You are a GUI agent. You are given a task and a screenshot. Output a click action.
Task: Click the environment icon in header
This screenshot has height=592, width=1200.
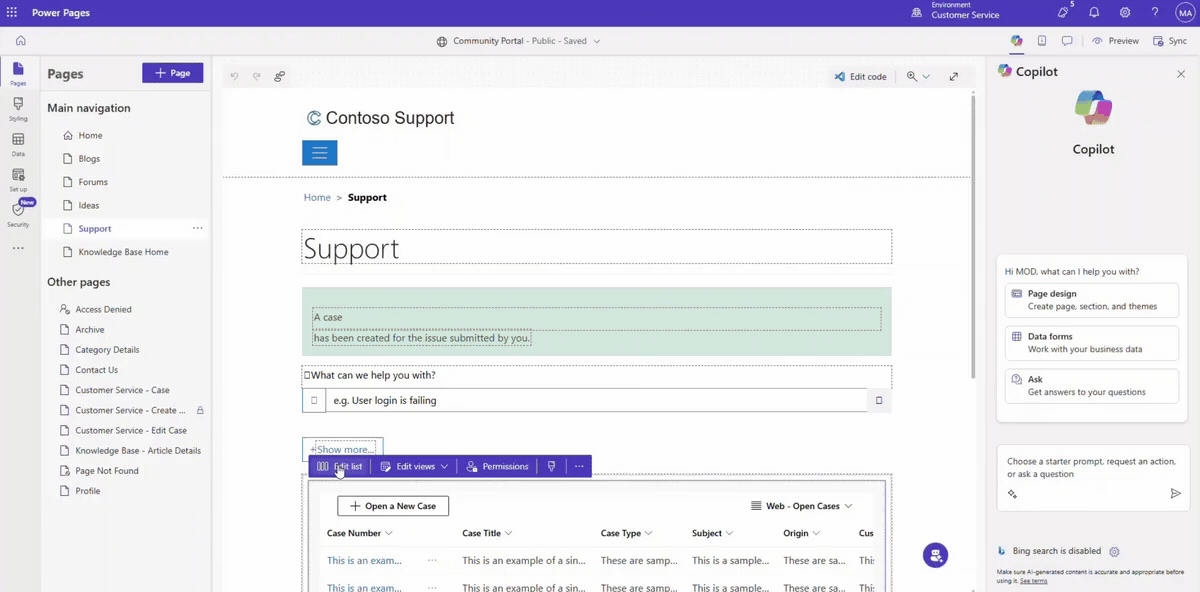point(917,12)
